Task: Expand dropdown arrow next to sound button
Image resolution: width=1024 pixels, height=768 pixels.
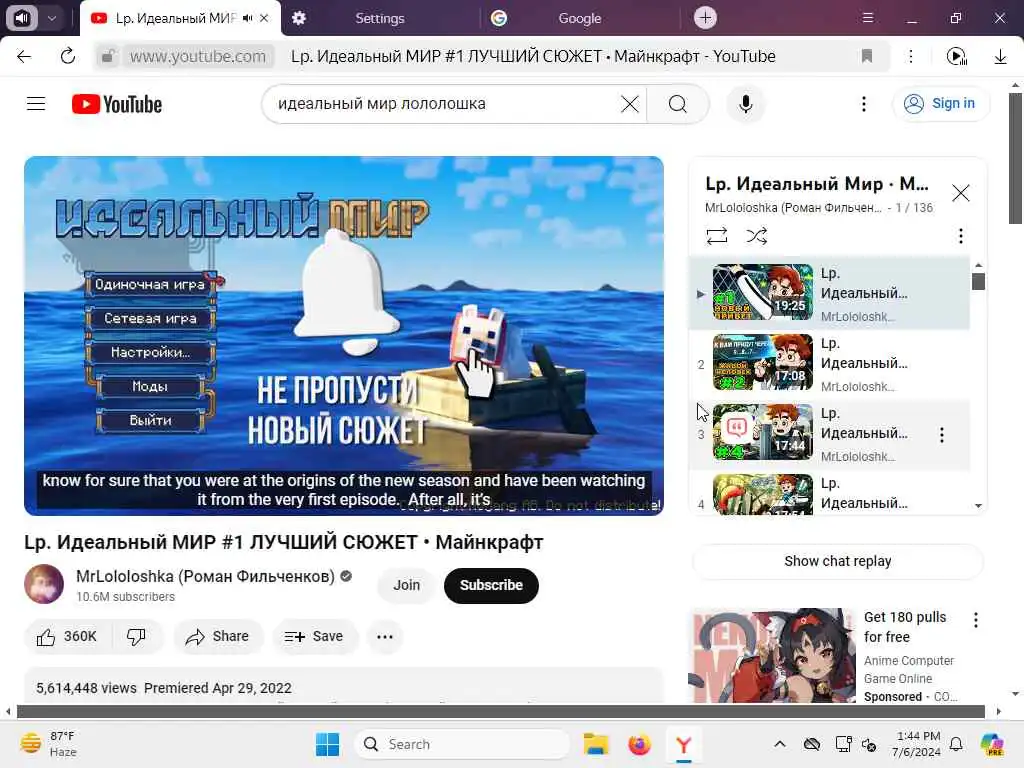Action: pos(52,18)
